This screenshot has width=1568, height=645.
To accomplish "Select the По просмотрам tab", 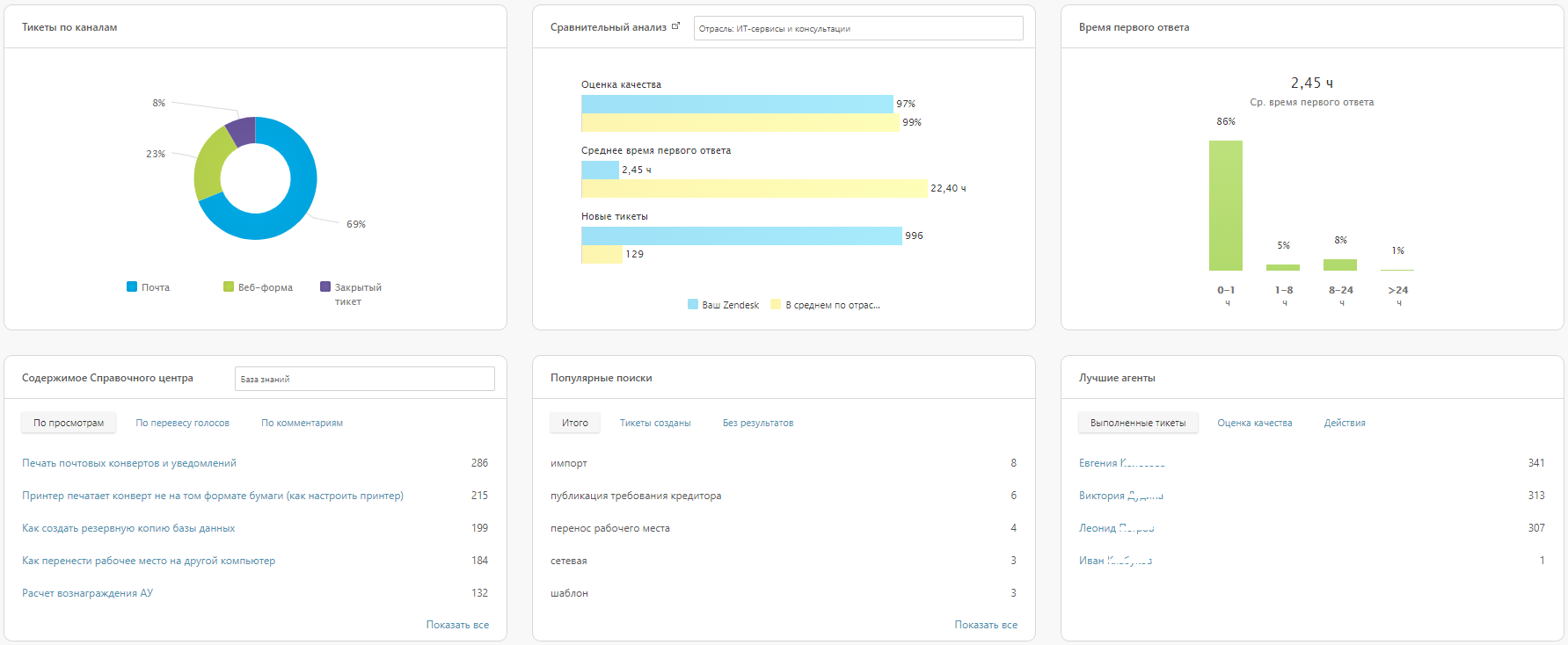I will (x=69, y=423).
